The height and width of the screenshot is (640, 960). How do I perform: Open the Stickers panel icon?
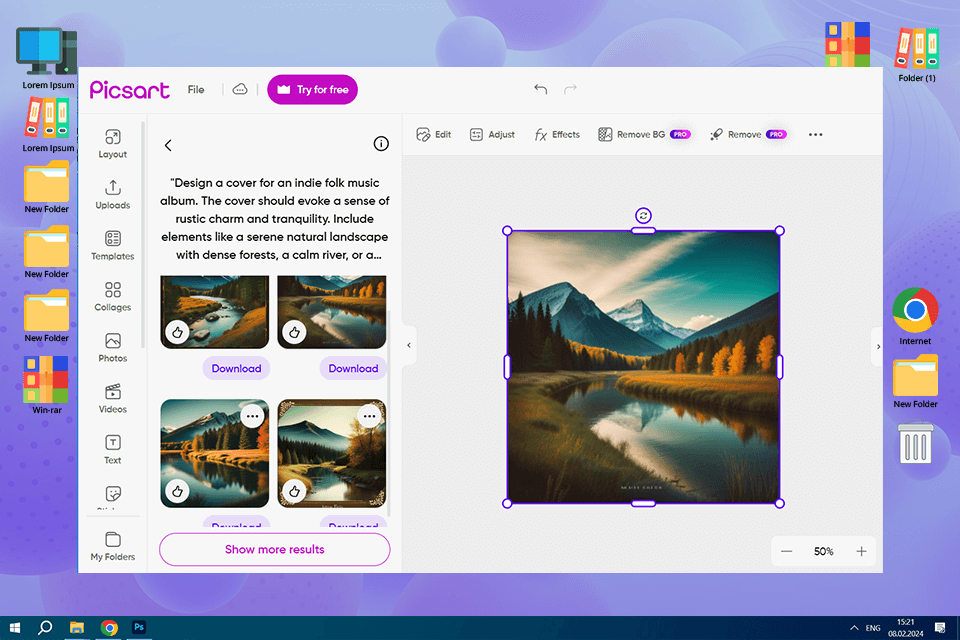pyautogui.click(x=113, y=494)
